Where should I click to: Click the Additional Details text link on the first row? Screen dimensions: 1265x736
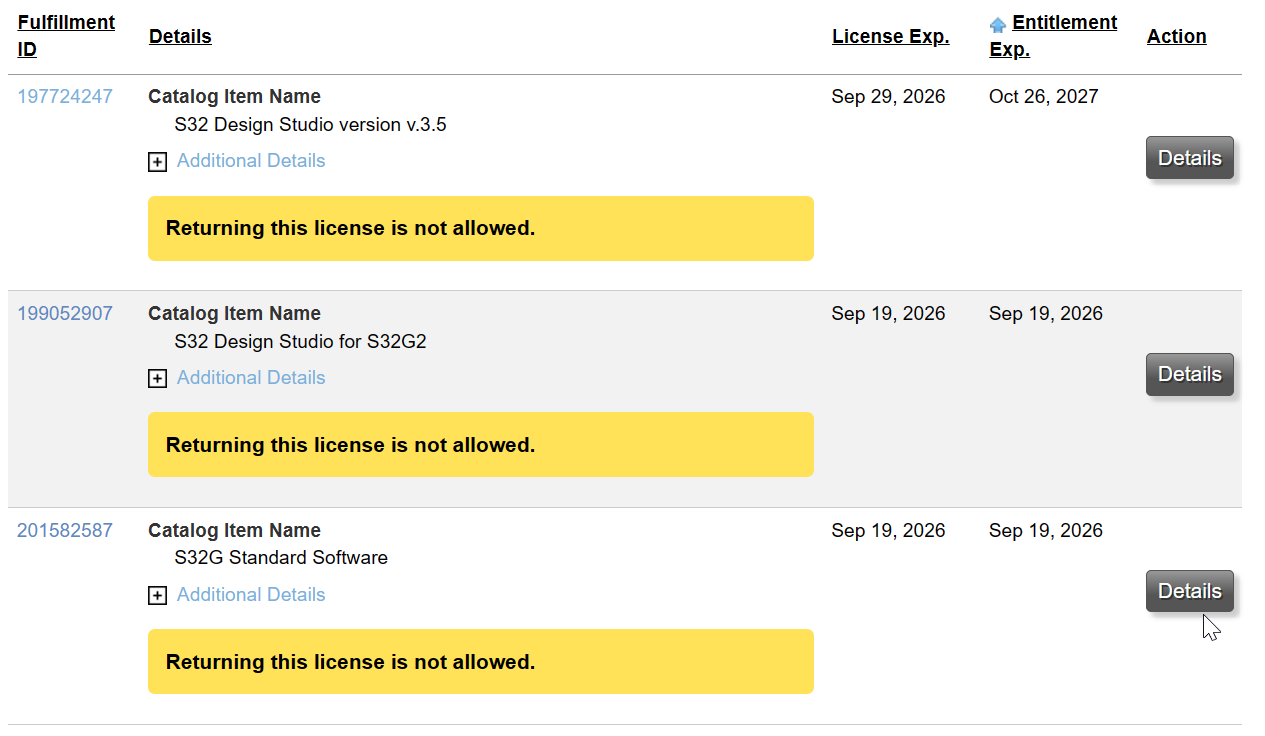(250, 160)
